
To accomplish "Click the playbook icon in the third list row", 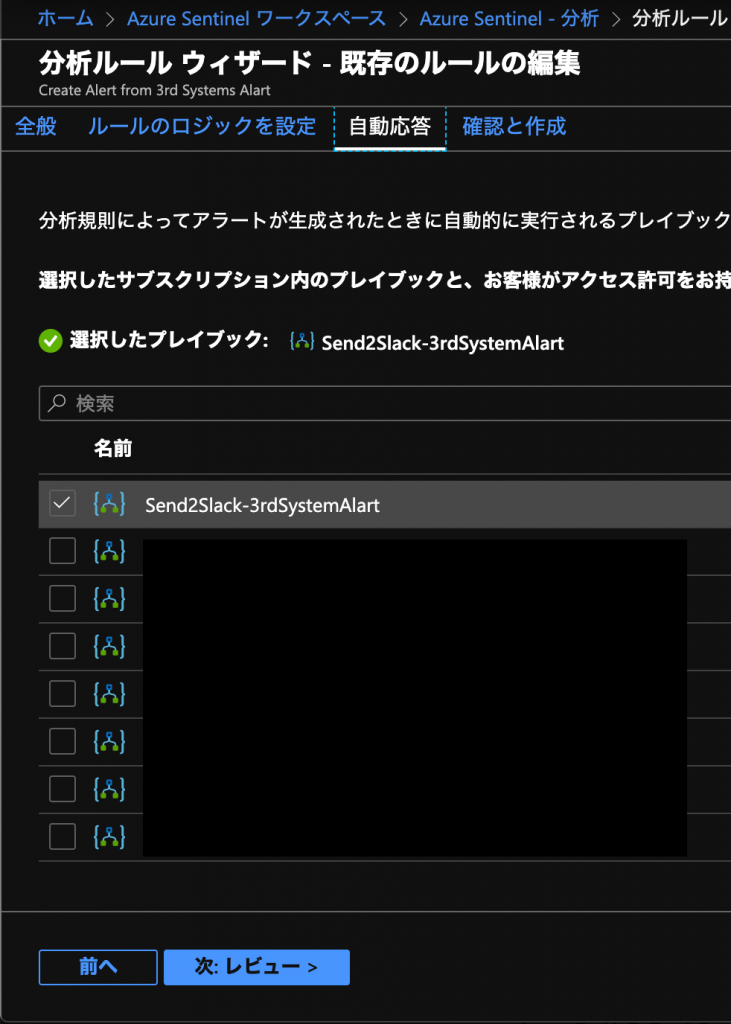I will point(109,599).
